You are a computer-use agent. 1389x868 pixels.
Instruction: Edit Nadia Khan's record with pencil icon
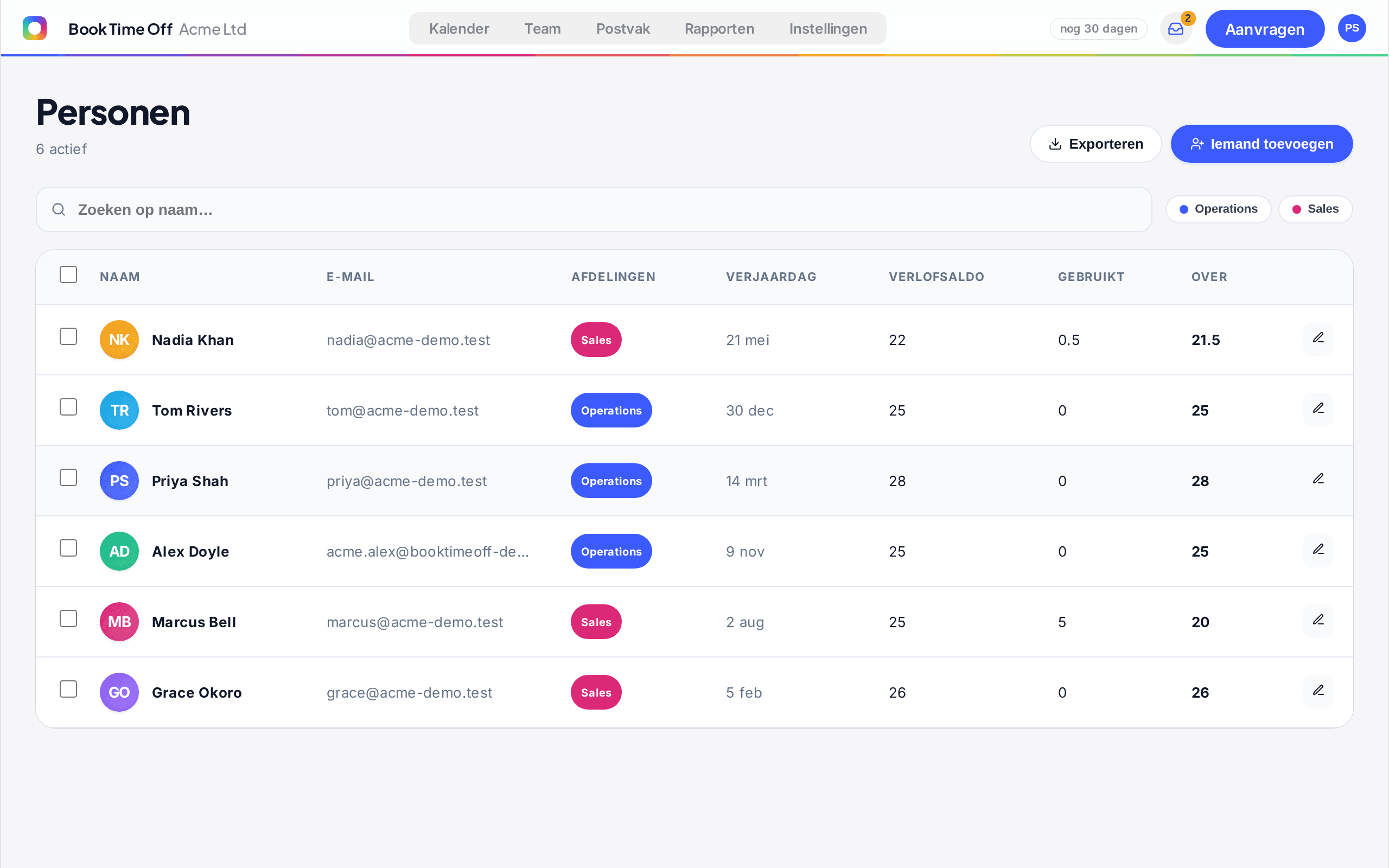[x=1318, y=339]
